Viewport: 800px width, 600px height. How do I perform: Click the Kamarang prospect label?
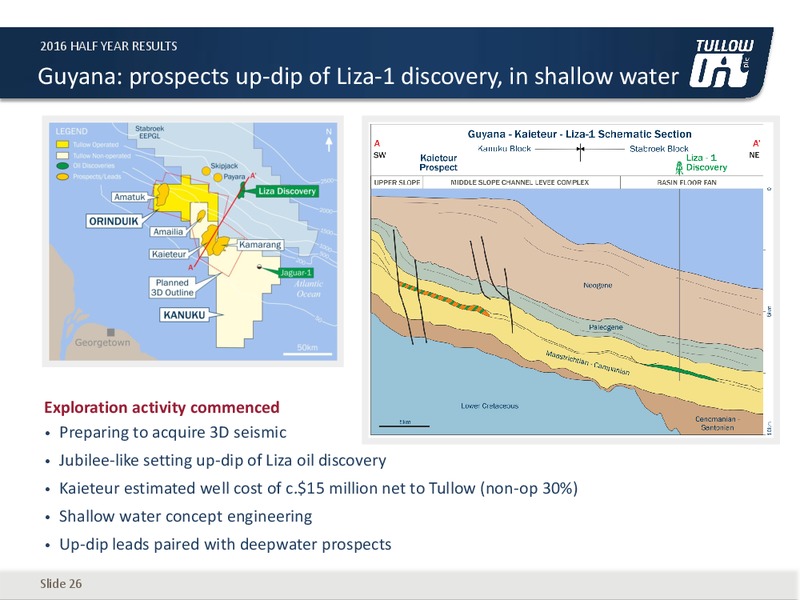tap(260, 244)
